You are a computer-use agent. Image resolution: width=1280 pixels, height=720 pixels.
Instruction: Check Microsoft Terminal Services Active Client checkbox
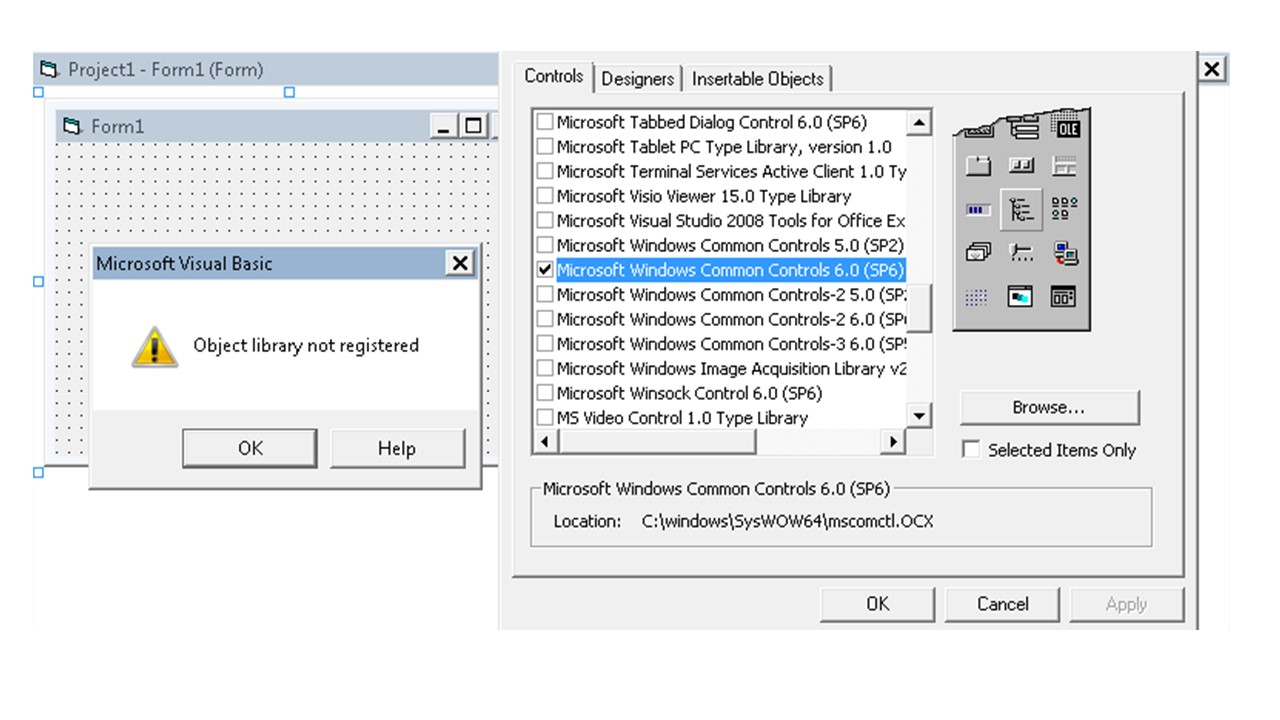545,171
